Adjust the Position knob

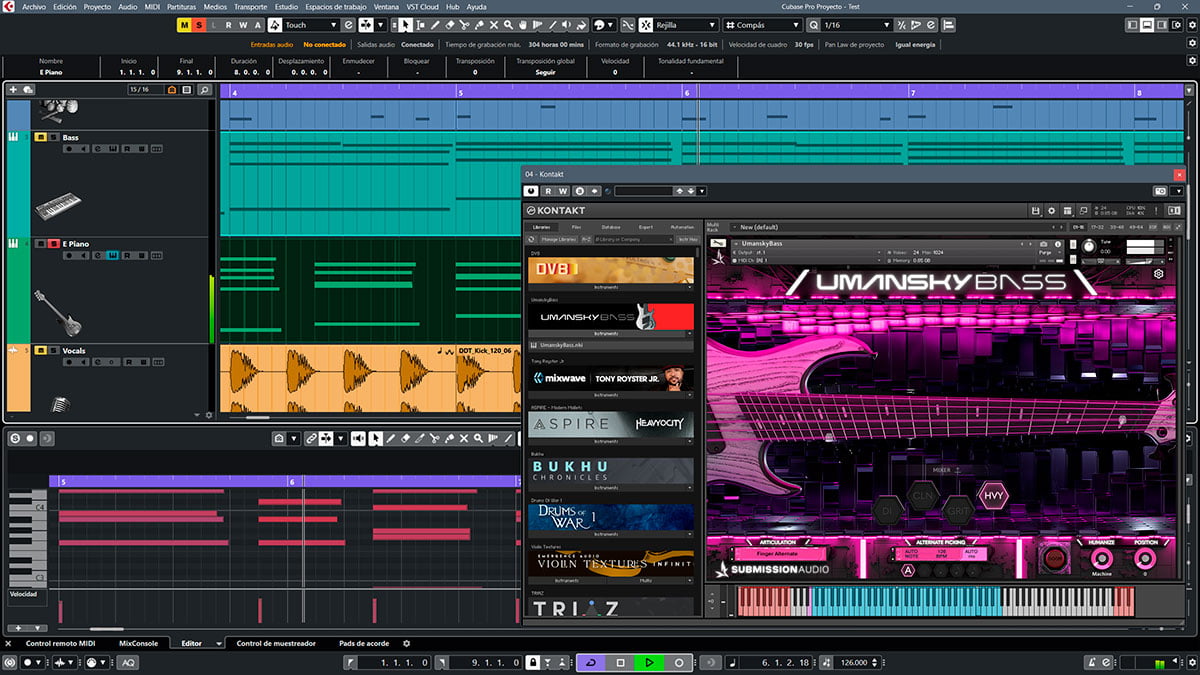(1146, 557)
